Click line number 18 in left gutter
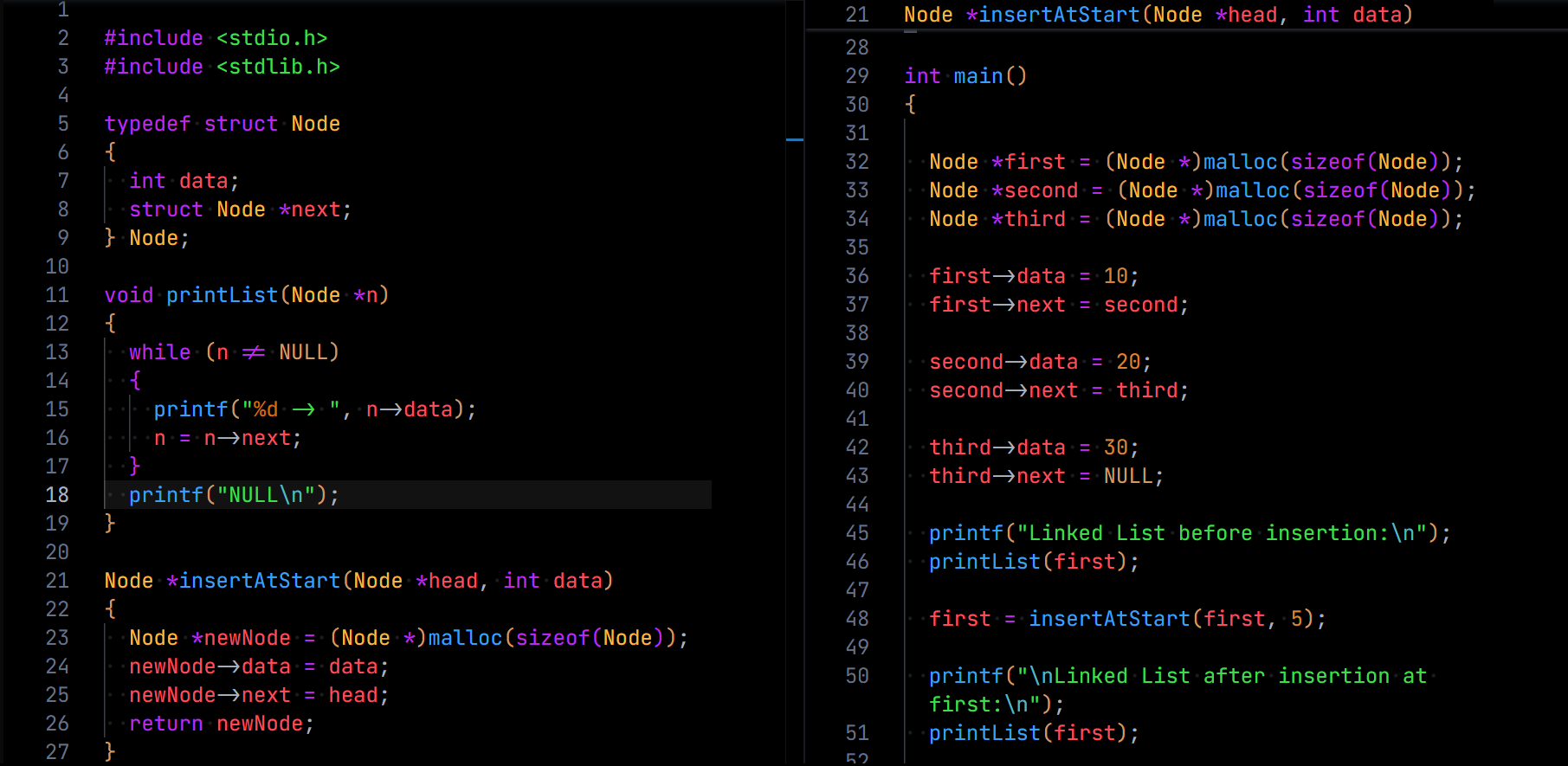This screenshot has height=766, width=1568. click(x=57, y=494)
